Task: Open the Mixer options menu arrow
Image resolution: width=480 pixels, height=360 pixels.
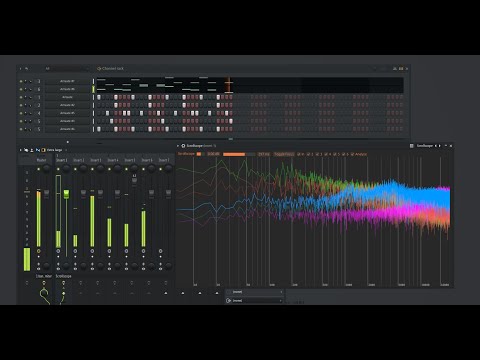Action: (21, 150)
